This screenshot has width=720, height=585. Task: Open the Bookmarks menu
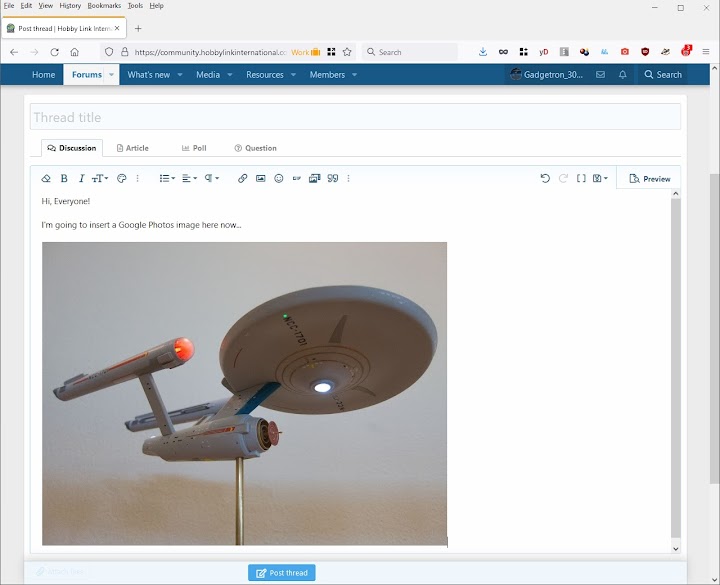tap(104, 6)
